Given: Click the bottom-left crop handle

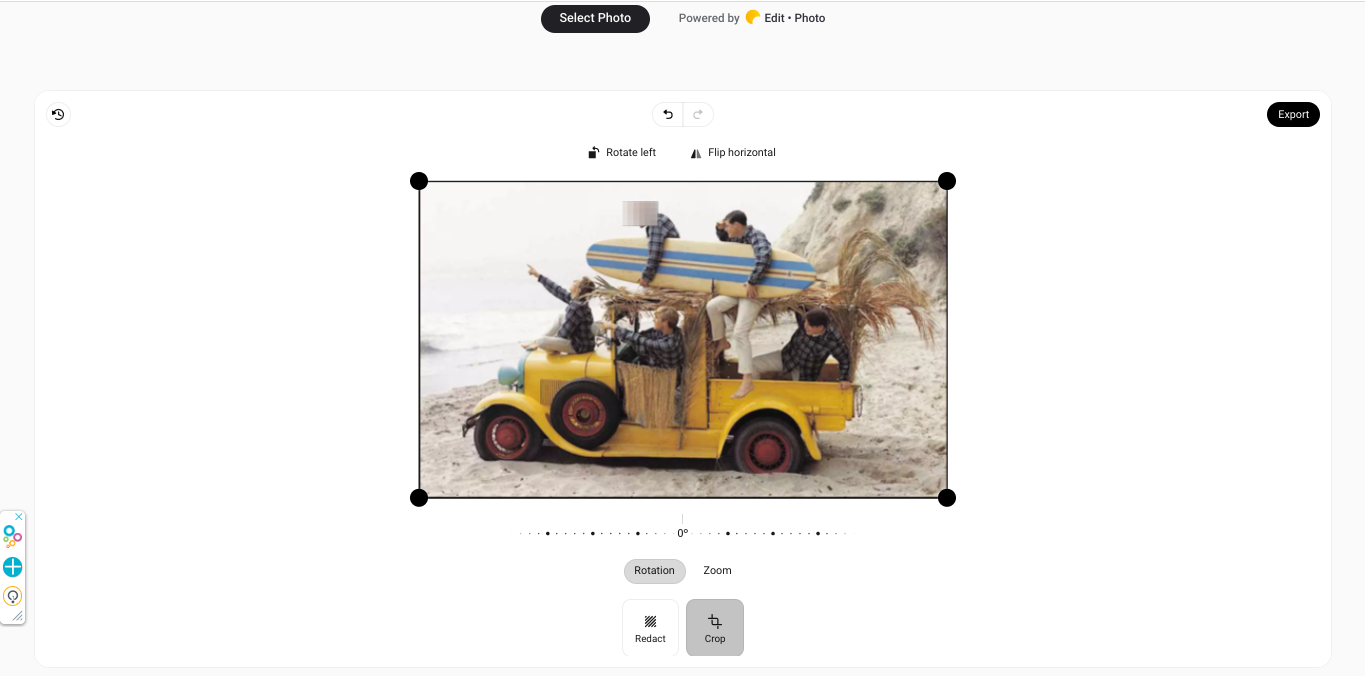Looking at the screenshot, I should [419, 498].
